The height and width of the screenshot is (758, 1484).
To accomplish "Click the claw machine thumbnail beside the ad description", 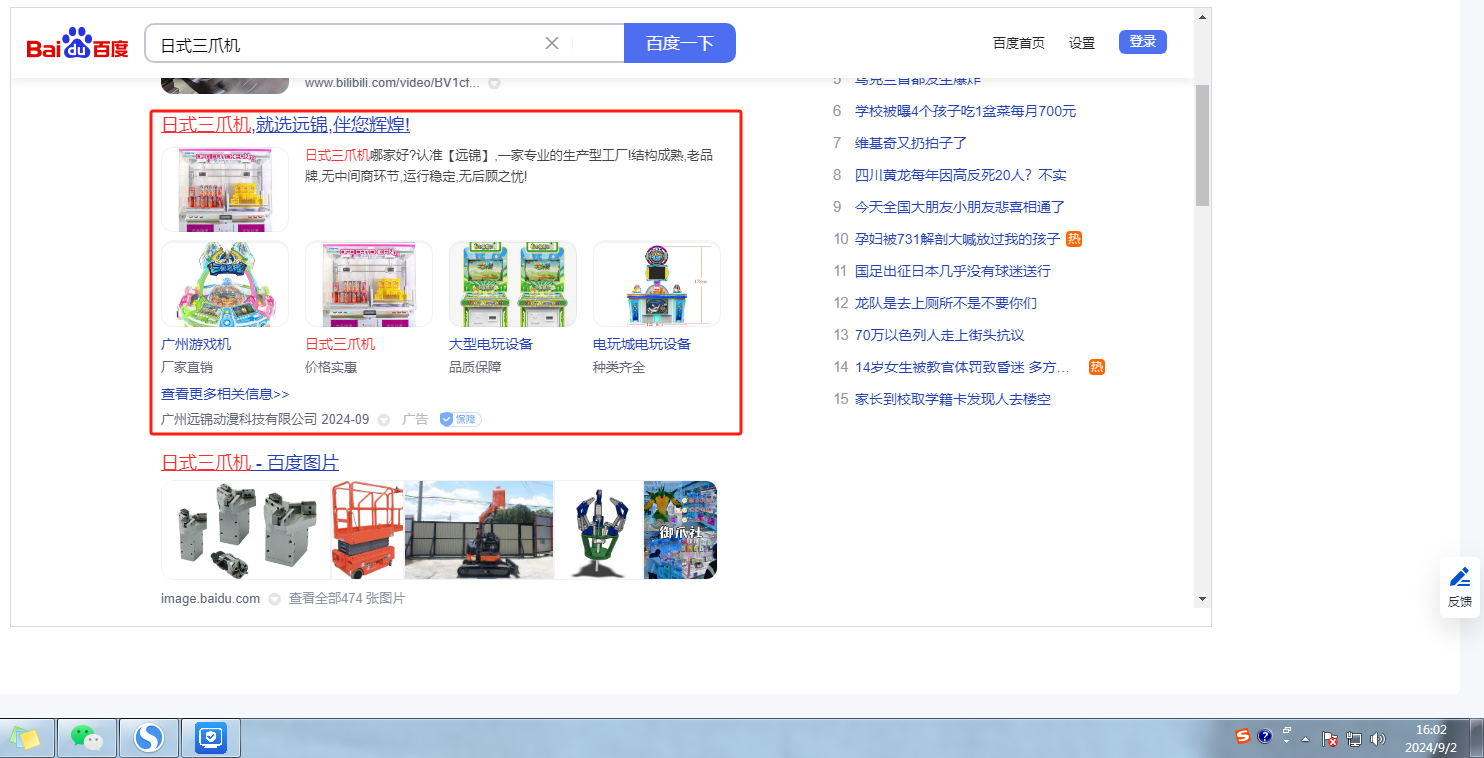I will [x=225, y=190].
